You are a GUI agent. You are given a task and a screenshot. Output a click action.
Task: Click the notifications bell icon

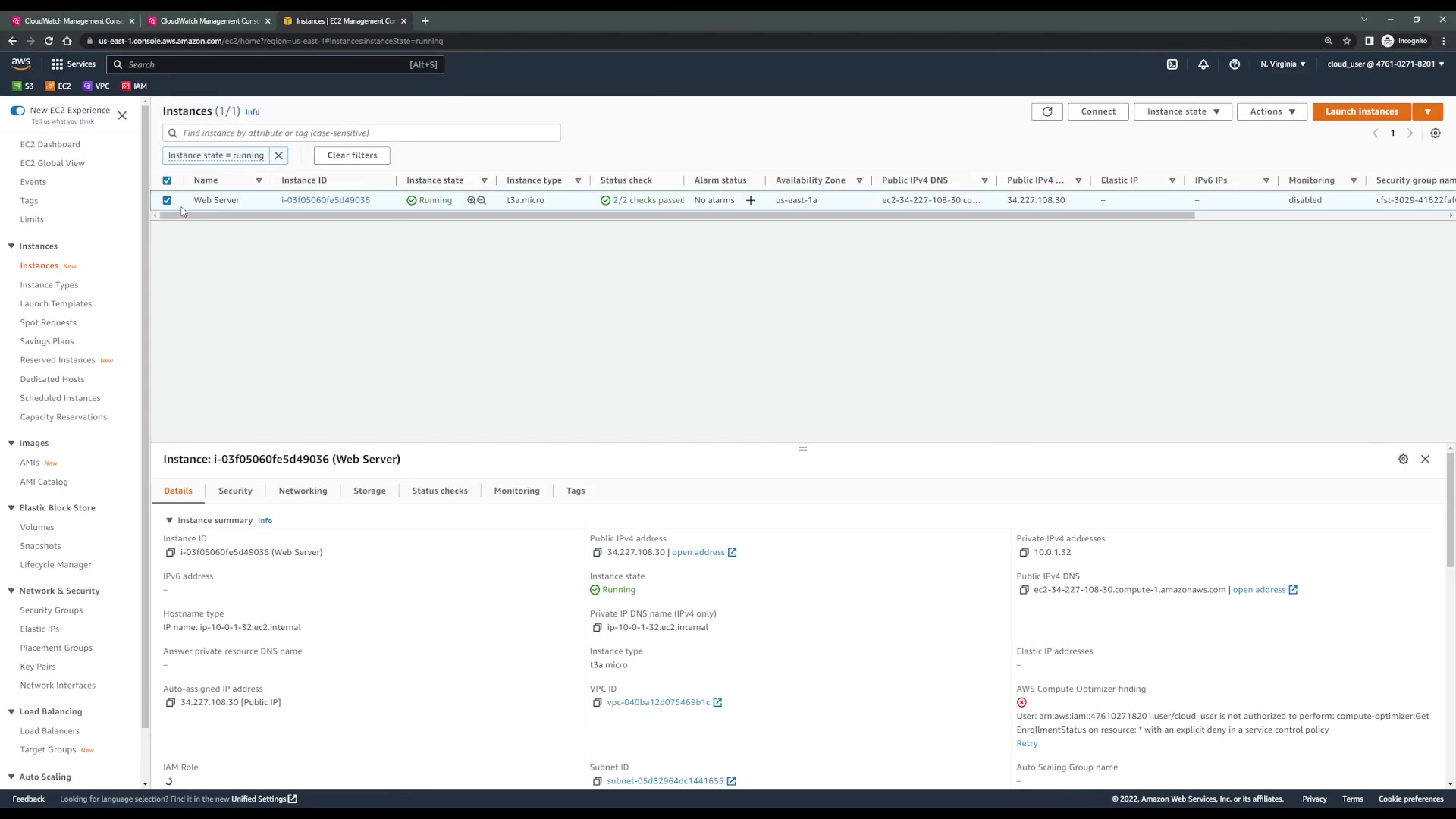point(1203,64)
